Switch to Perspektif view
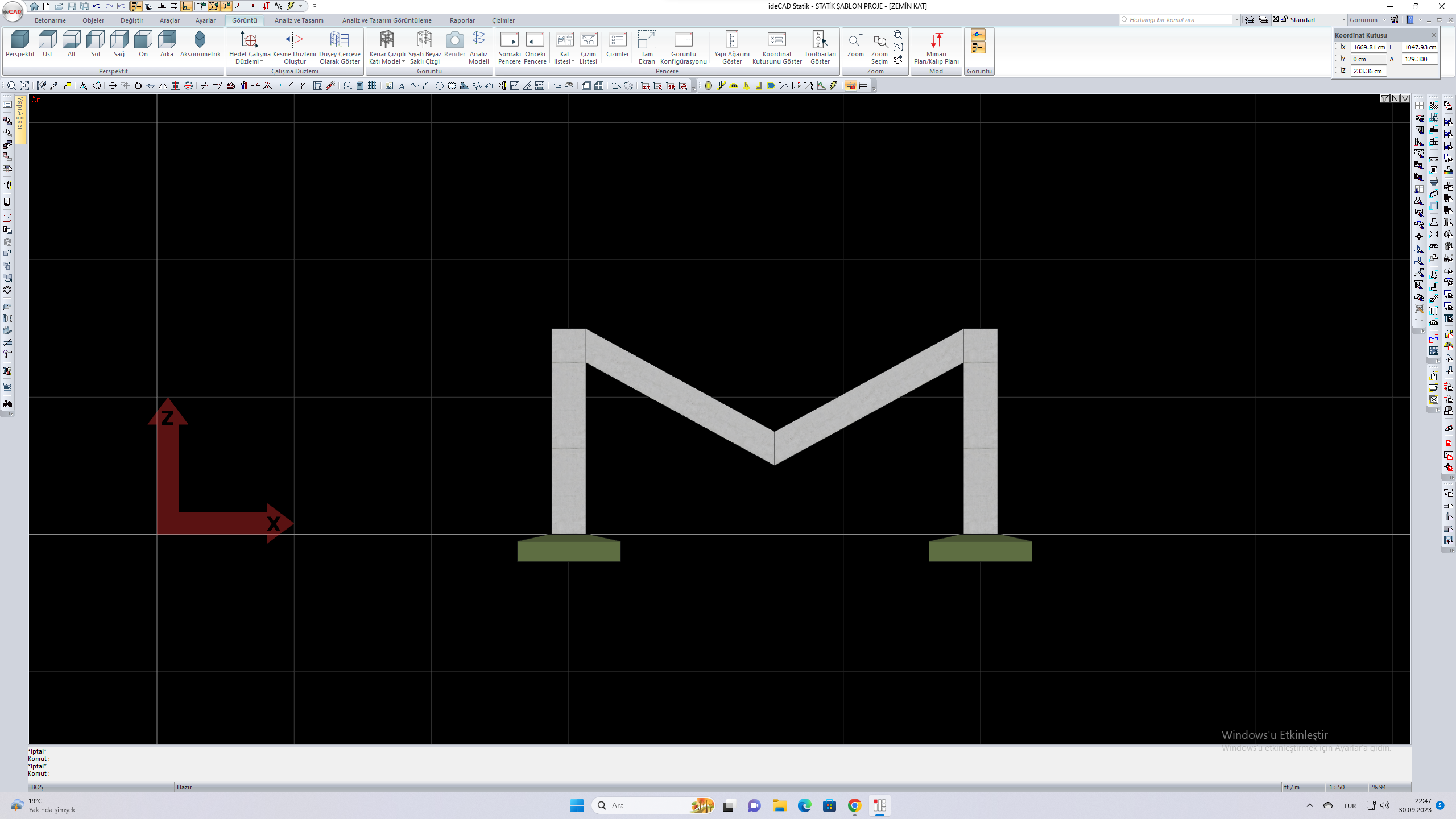Screen dimensions: 1456x819 [20, 44]
